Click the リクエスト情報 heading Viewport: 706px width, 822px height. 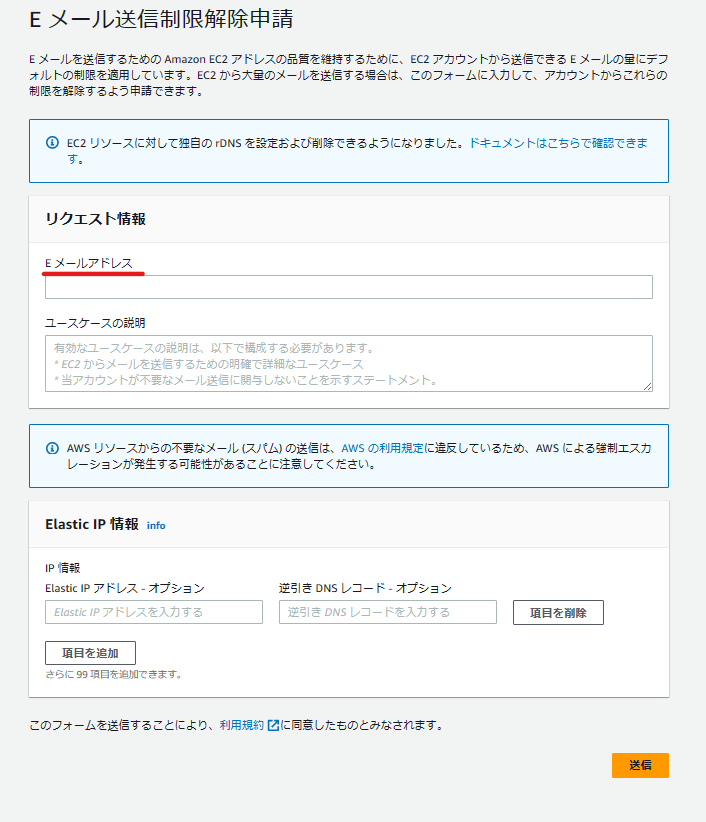[95, 219]
